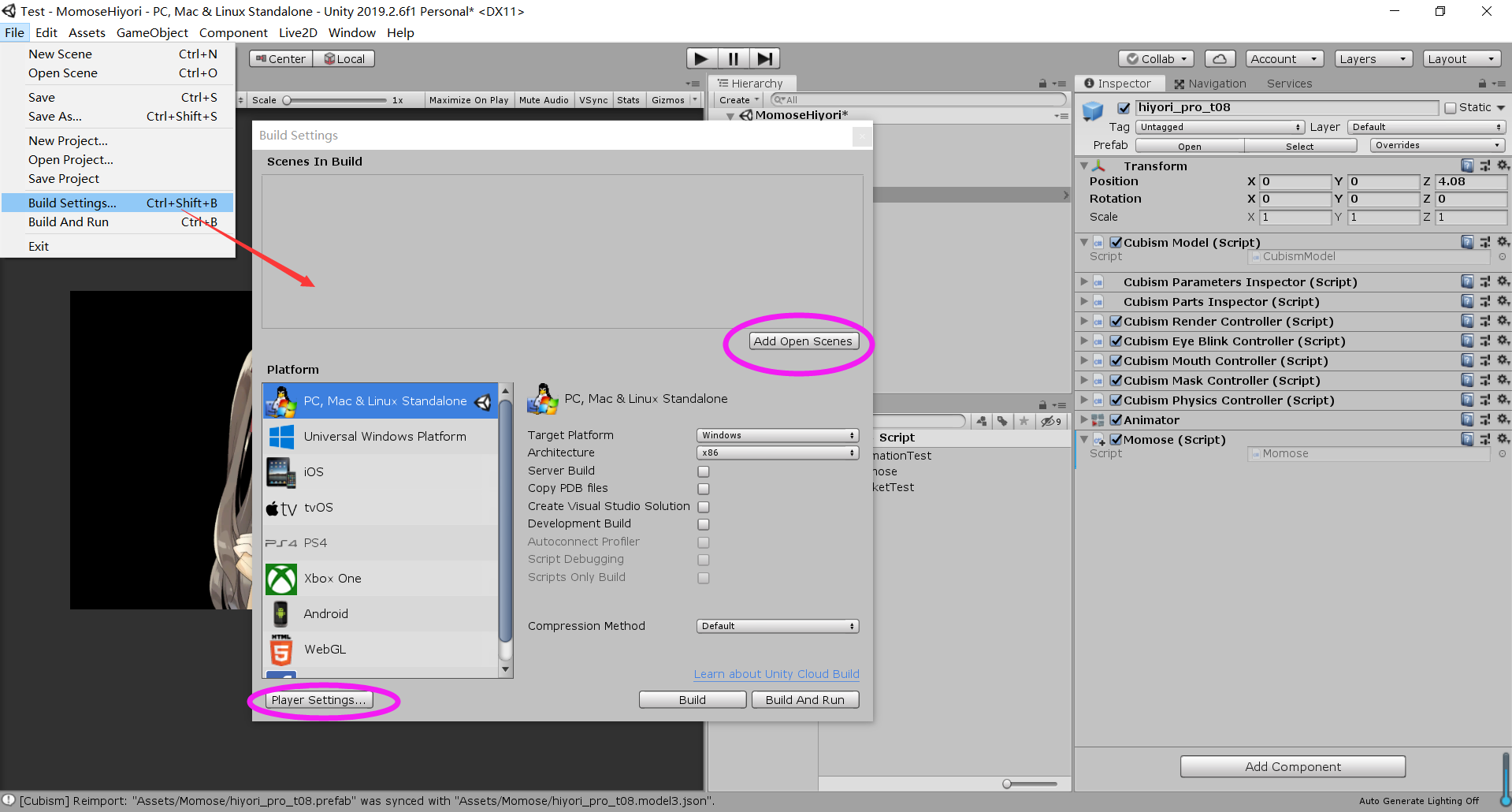Select Build And Run from File menu

[x=69, y=222]
